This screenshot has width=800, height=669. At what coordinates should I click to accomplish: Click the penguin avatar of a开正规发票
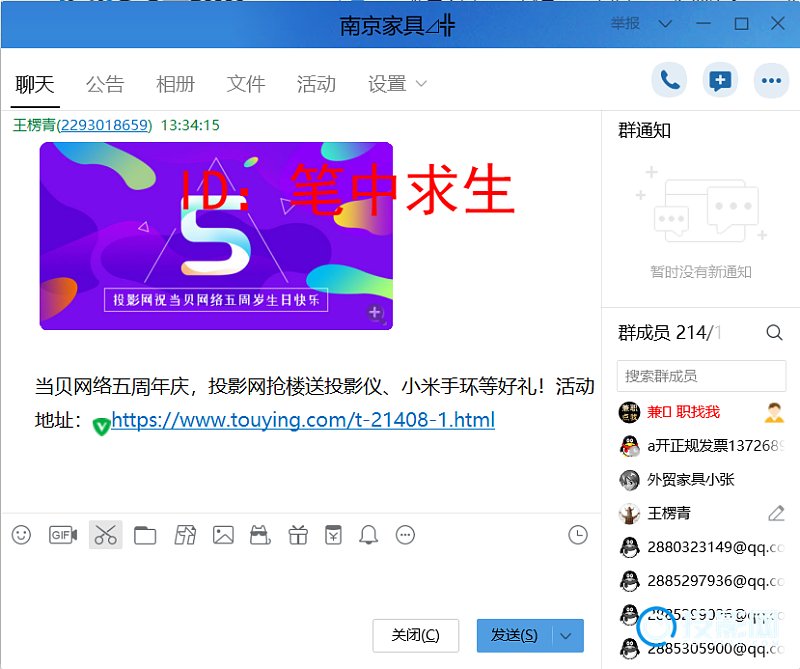pyautogui.click(x=630, y=446)
